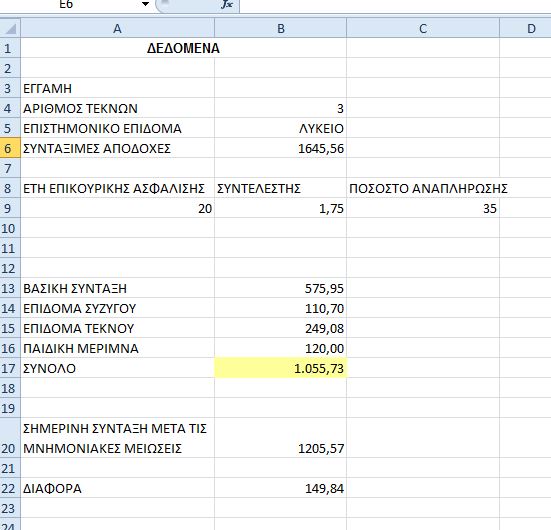Click the ΠΟΣΟΣΤΟ ΑΝΑΠΛΗΡΩΣΗΣ header cell

tap(423, 188)
